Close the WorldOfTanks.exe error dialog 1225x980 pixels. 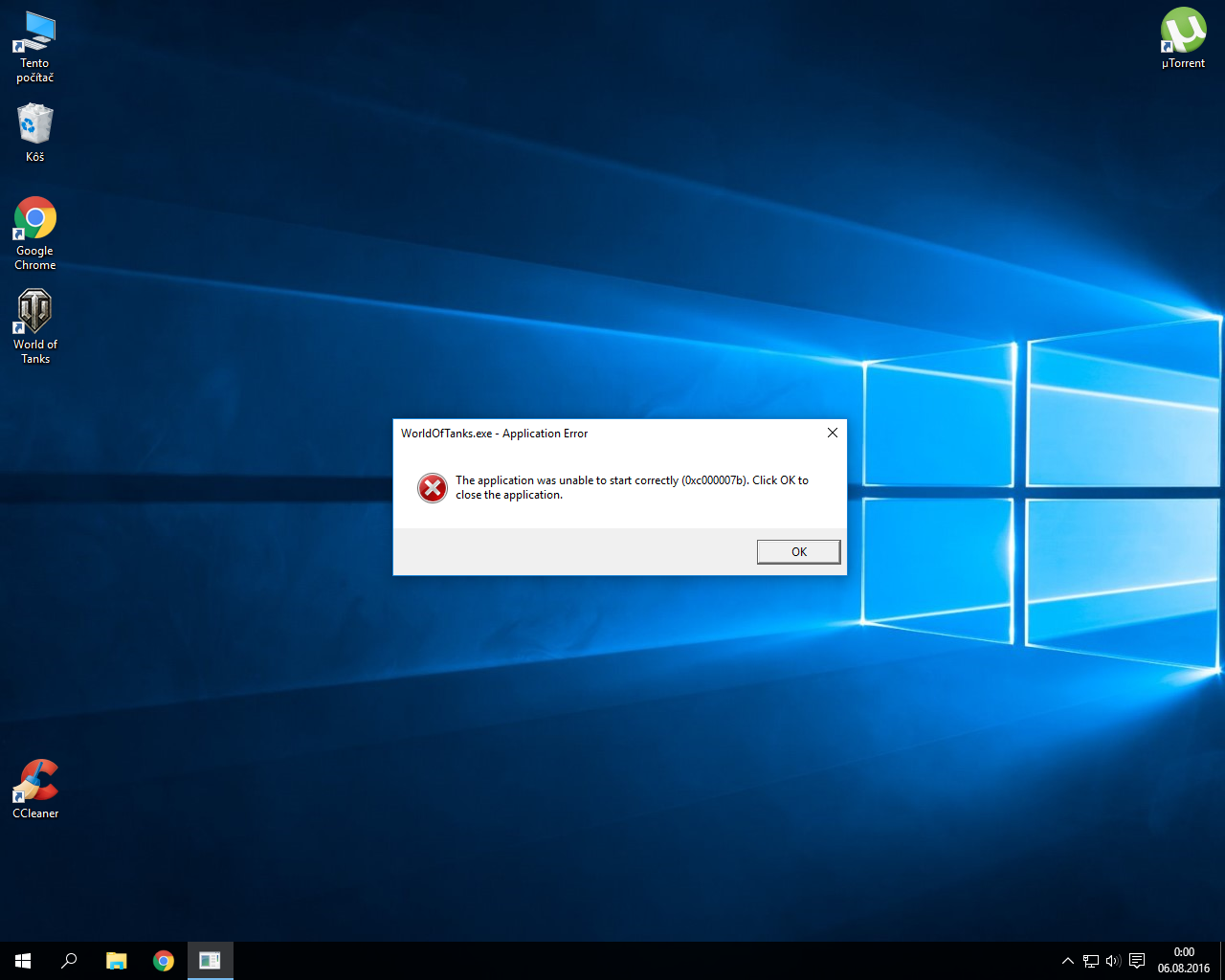(832, 433)
